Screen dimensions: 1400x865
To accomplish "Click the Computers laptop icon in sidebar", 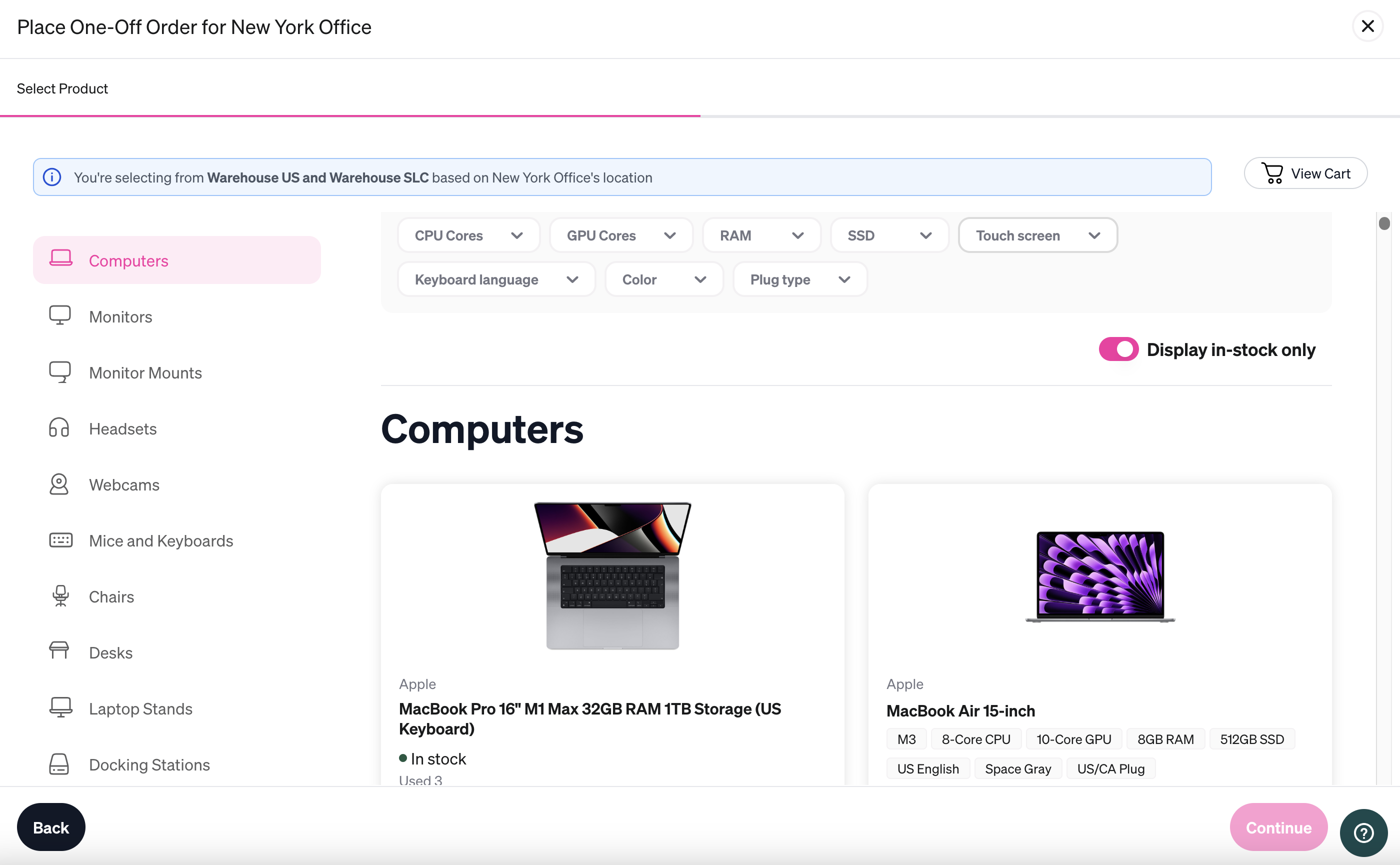I will (x=60, y=258).
